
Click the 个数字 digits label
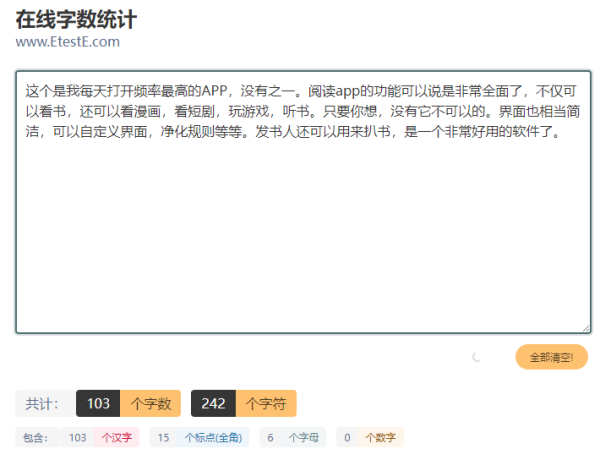pos(381,437)
